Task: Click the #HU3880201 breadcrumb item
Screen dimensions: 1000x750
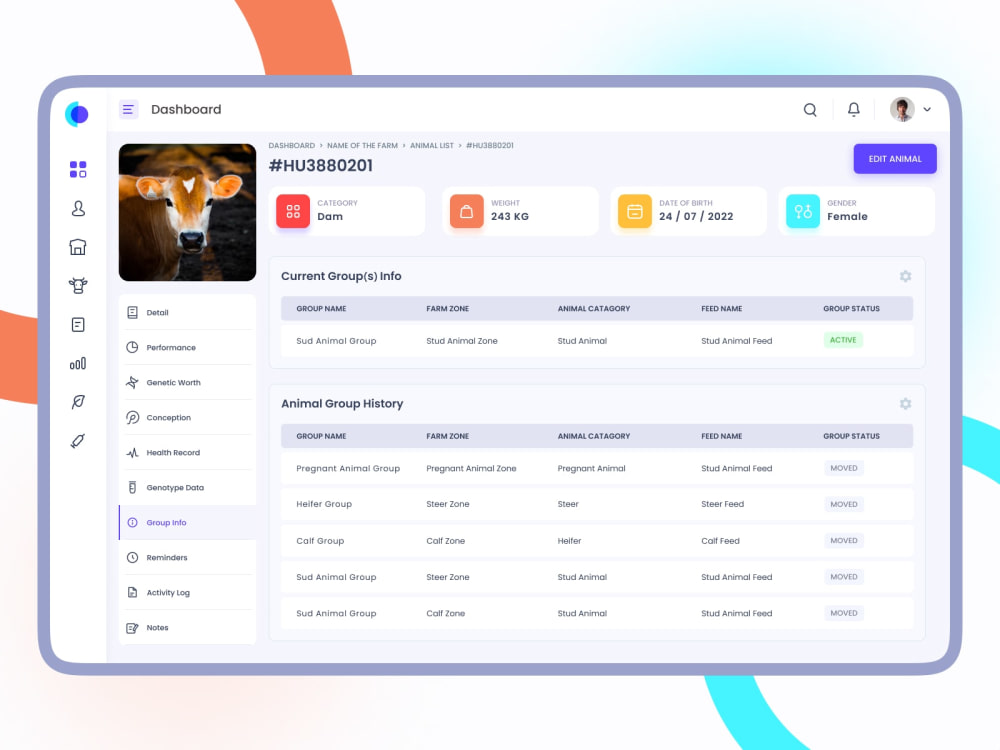Action: pyautogui.click(x=490, y=145)
